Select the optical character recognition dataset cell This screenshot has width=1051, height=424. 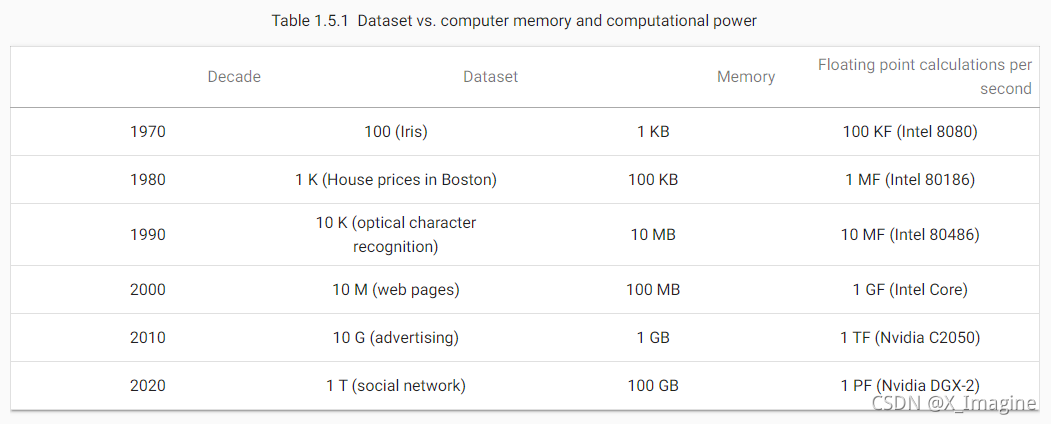coord(396,235)
